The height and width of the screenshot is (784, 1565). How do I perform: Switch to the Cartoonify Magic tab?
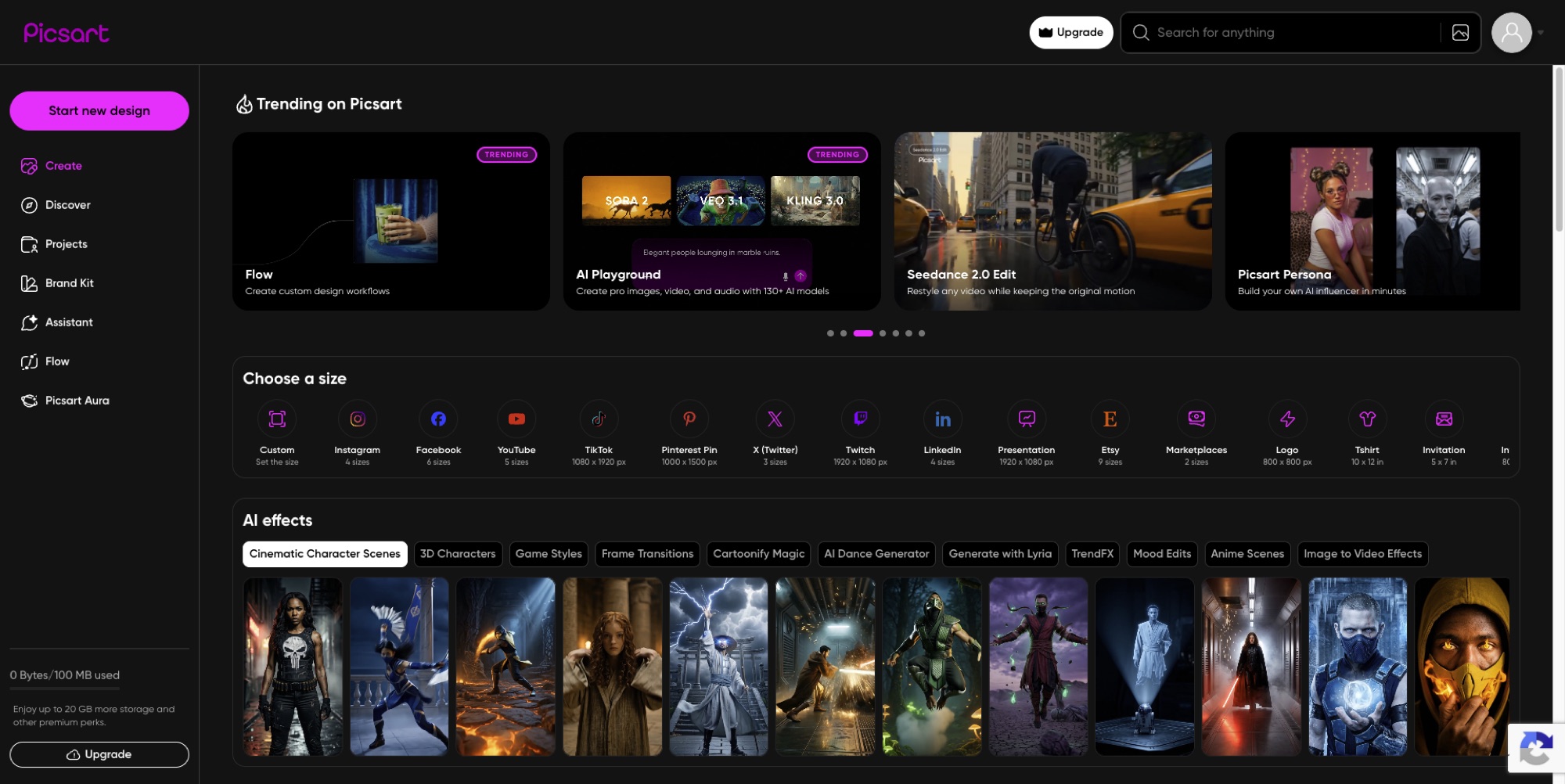pos(758,554)
